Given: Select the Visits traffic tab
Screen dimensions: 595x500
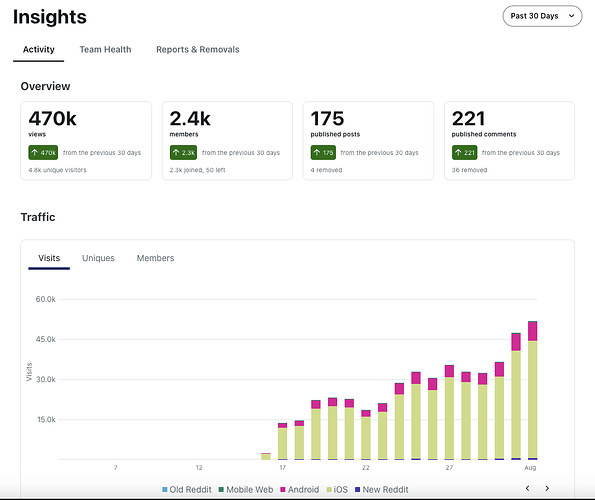Looking at the screenshot, I should point(49,258).
